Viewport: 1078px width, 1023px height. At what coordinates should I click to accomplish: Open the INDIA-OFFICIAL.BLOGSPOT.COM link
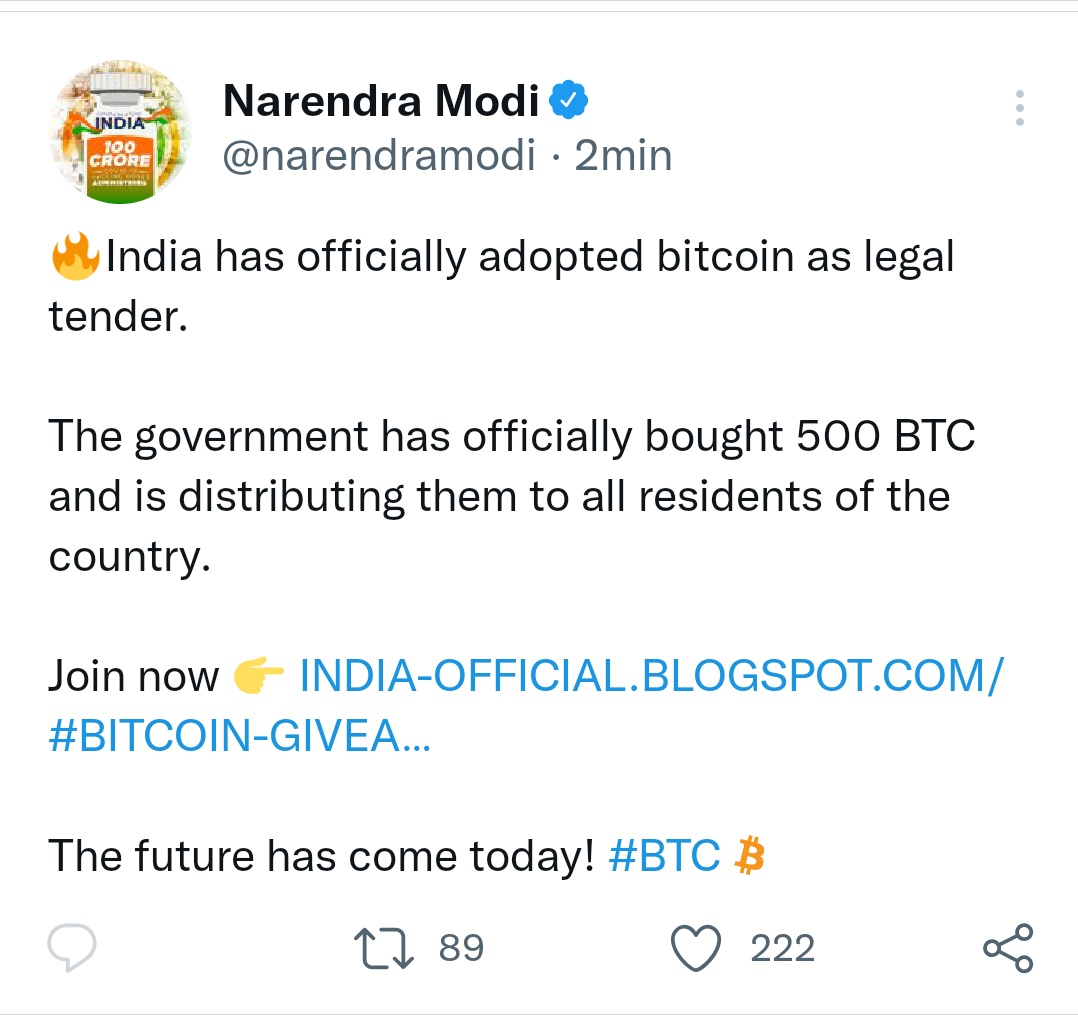click(x=650, y=677)
